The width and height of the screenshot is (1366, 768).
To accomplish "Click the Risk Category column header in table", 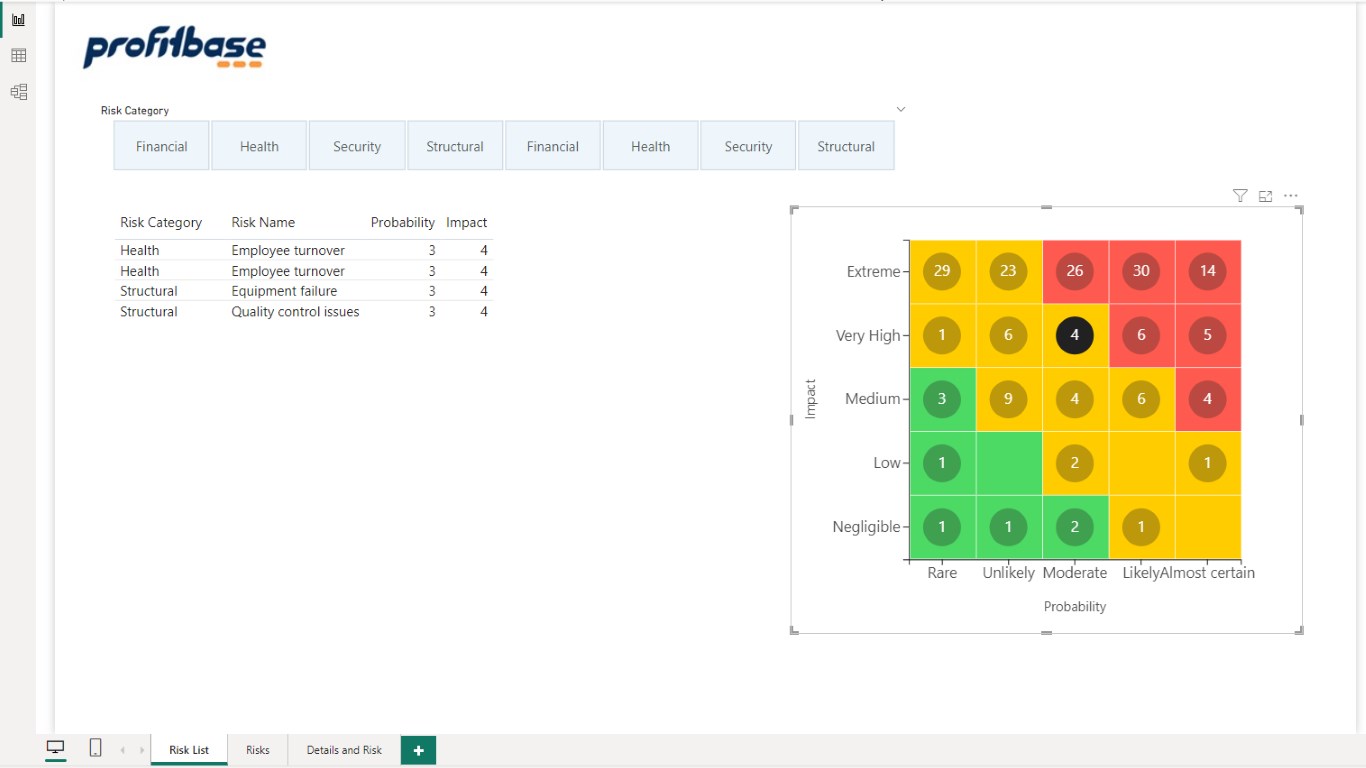I will (x=161, y=223).
